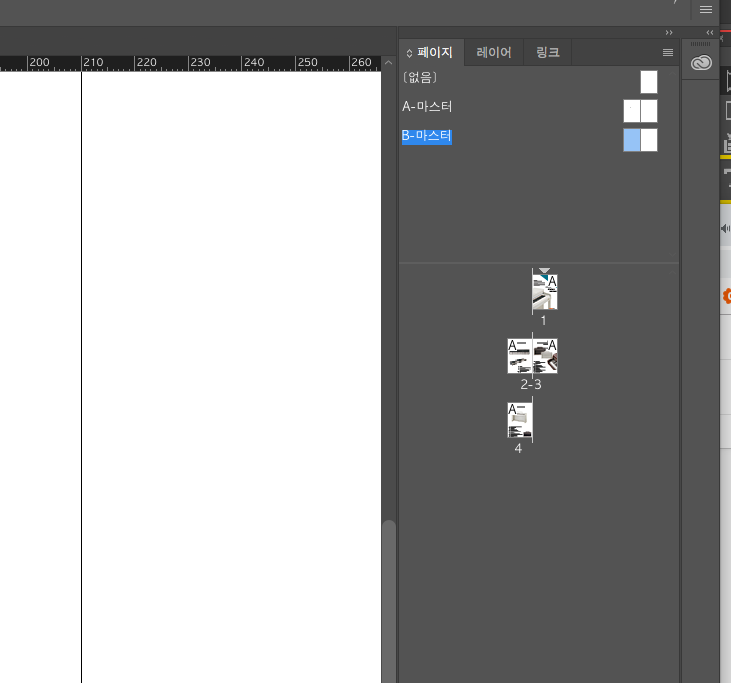731x683 pixels.
Task: Select page 1 thumbnail
Action: coord(545,292)
